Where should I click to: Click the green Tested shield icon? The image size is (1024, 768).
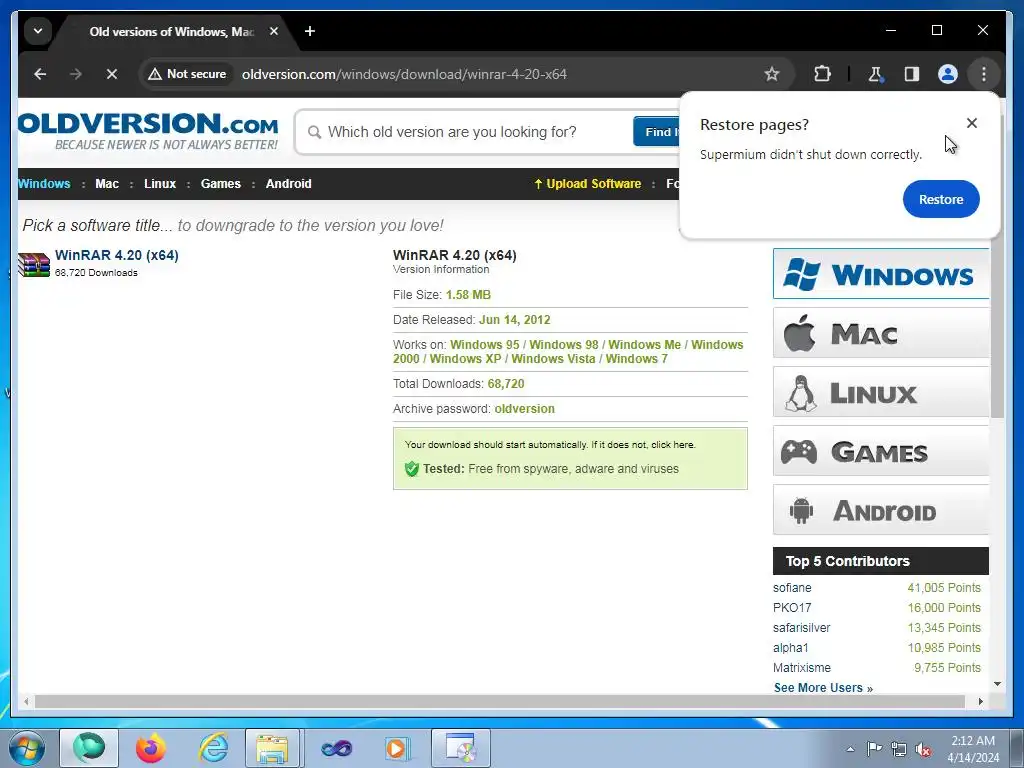click(x=411, y=469)
